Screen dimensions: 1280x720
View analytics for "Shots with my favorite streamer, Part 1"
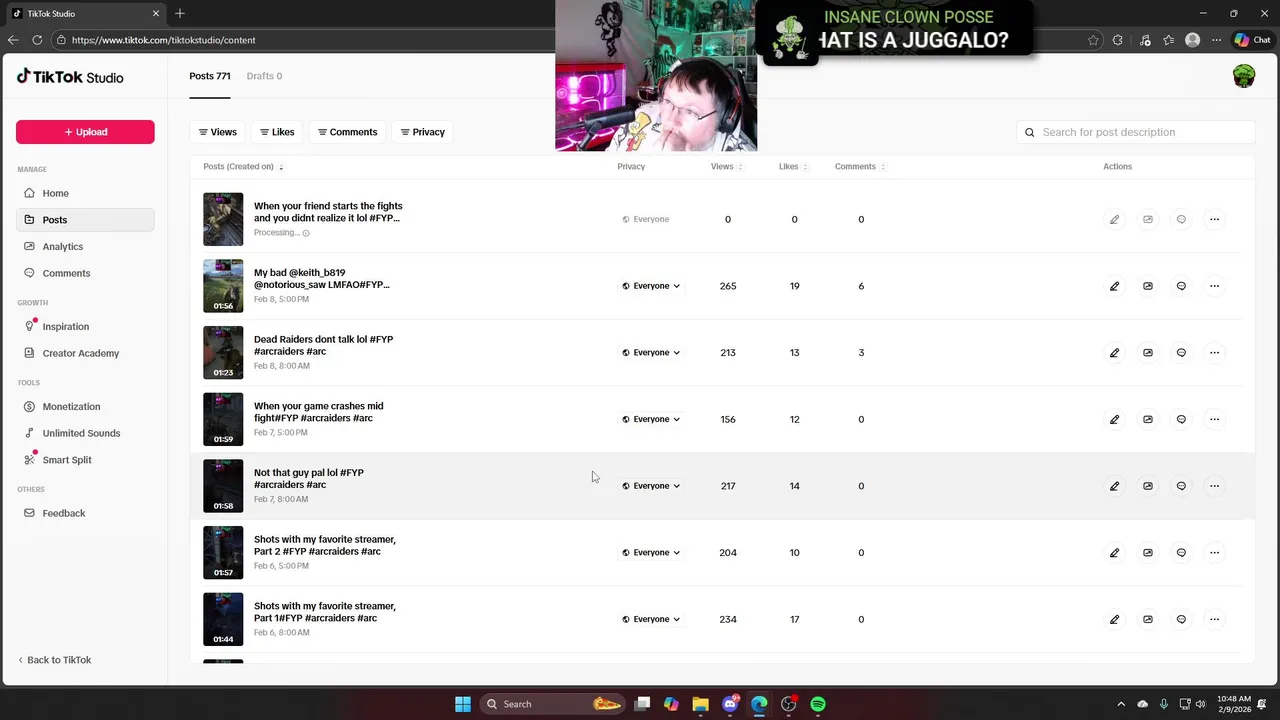click(1148, 619)
